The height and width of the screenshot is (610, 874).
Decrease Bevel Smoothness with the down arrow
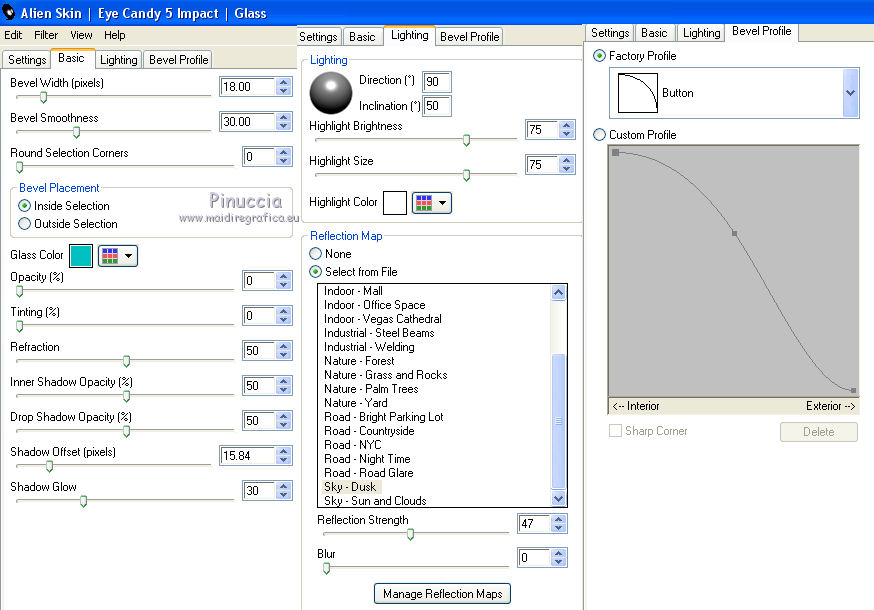(284, 126)
